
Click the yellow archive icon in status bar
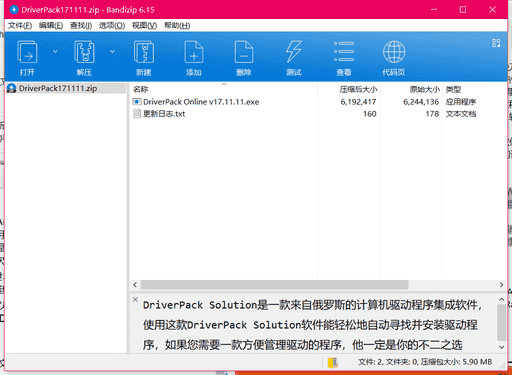tap(332, 362)
